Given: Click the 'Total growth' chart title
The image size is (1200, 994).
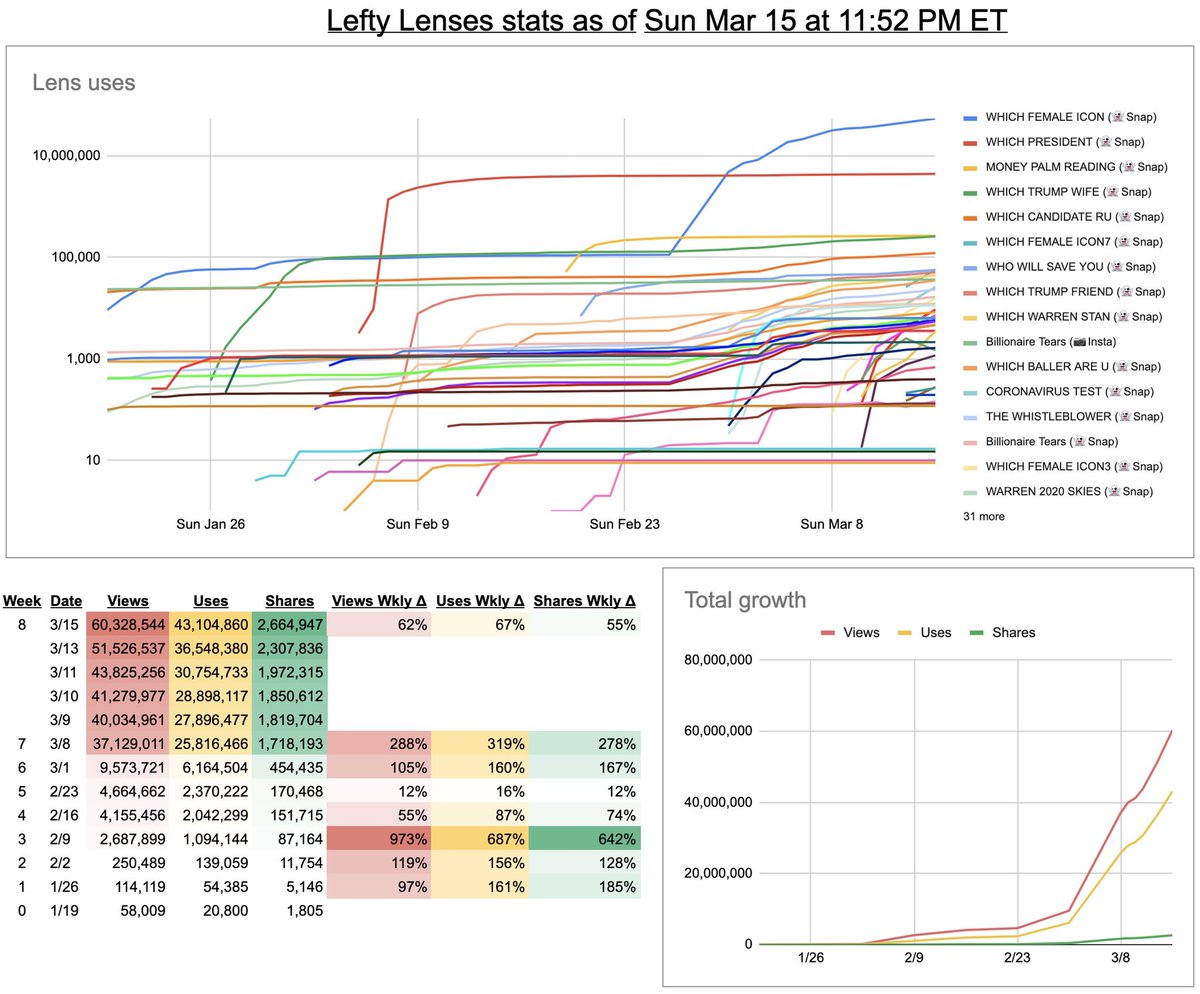Looking at the screenshot, I should (745, 601).
